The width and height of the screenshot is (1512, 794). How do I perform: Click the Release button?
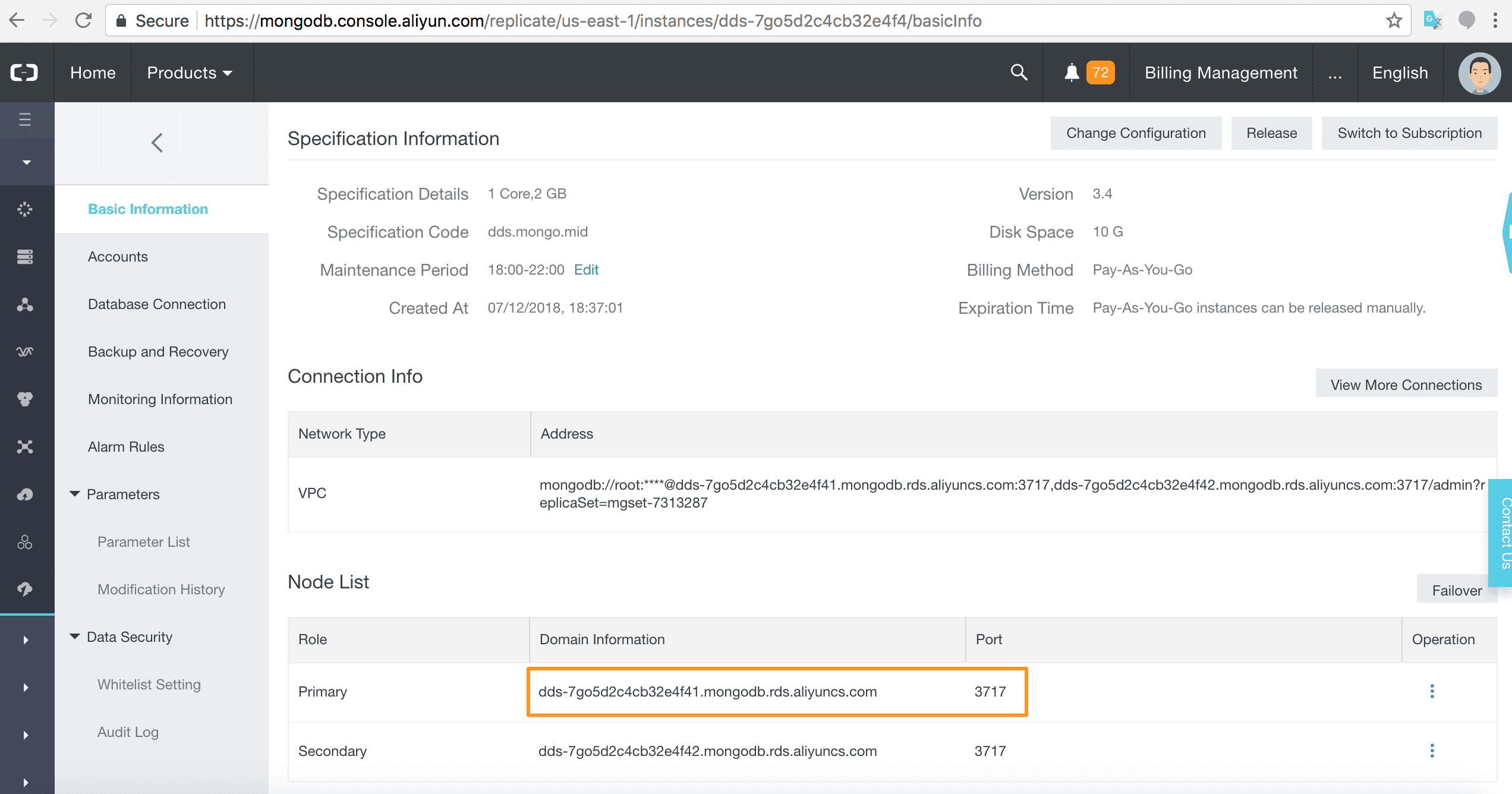[1271, 133]
